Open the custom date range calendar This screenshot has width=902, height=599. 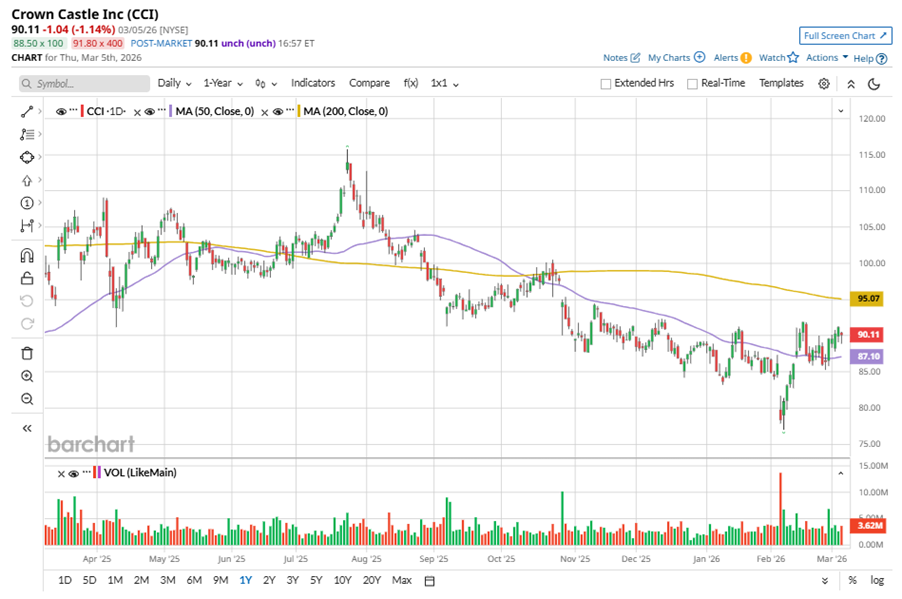point(429,581)
